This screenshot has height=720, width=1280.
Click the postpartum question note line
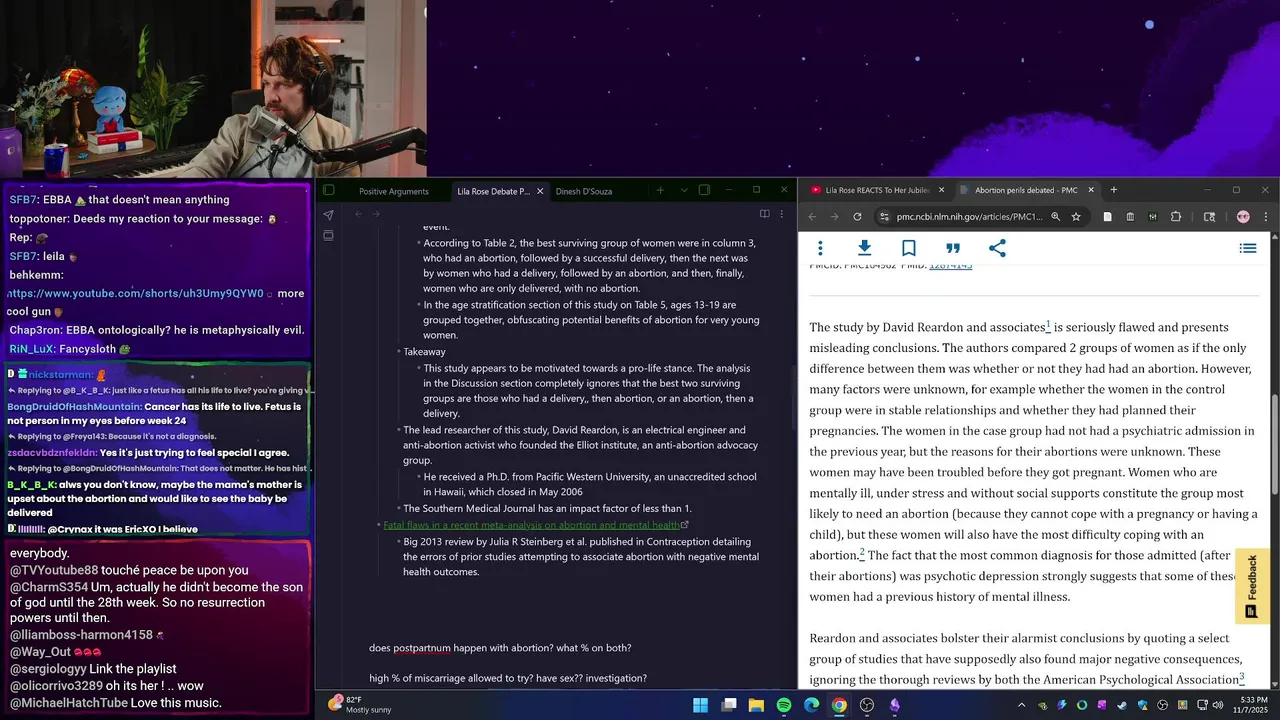[x=500, y=648]
